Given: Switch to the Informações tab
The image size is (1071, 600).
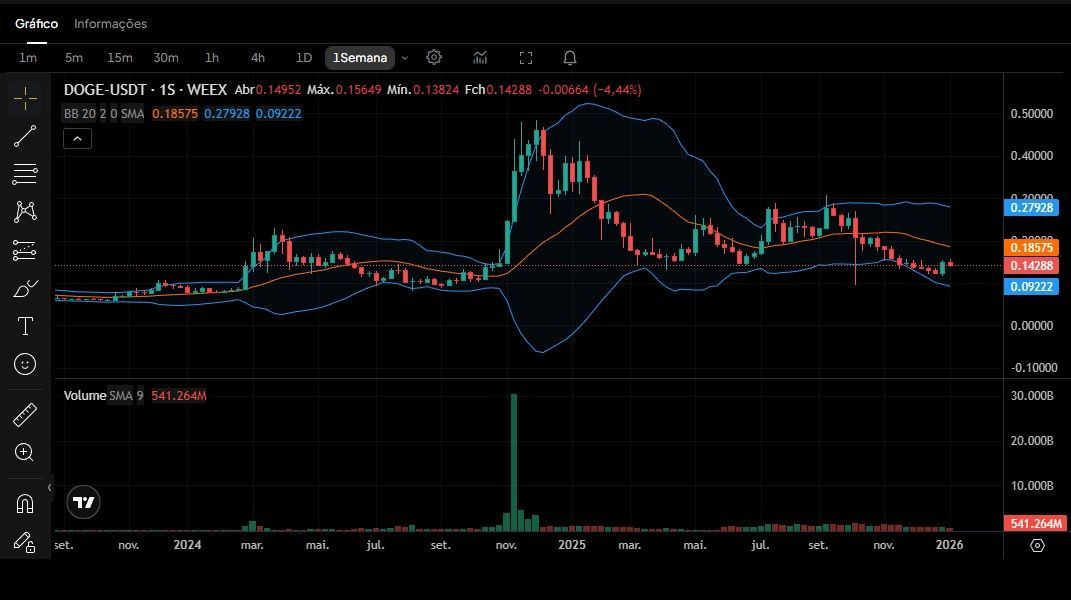Looking at the screenshot, I should (110, 23).
